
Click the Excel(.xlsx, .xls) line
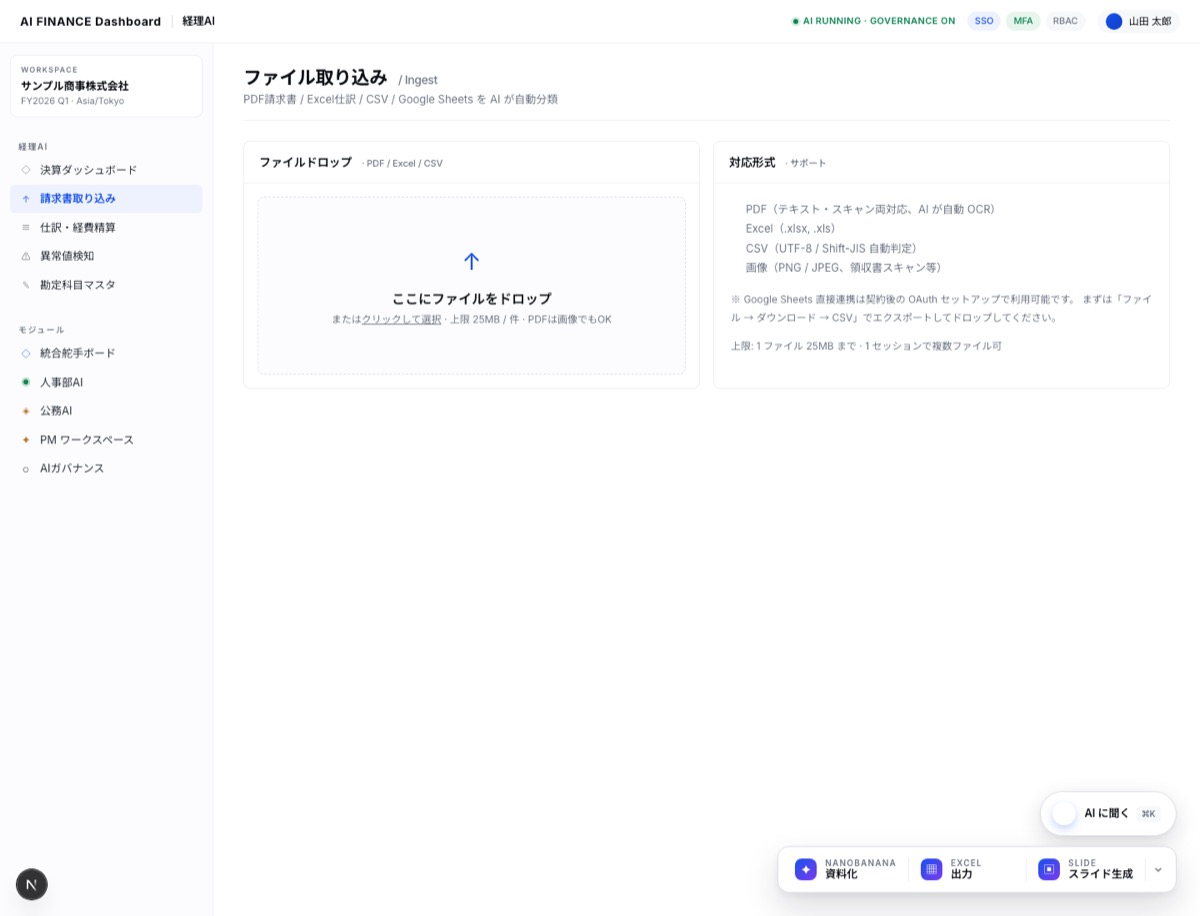[791, 228]
